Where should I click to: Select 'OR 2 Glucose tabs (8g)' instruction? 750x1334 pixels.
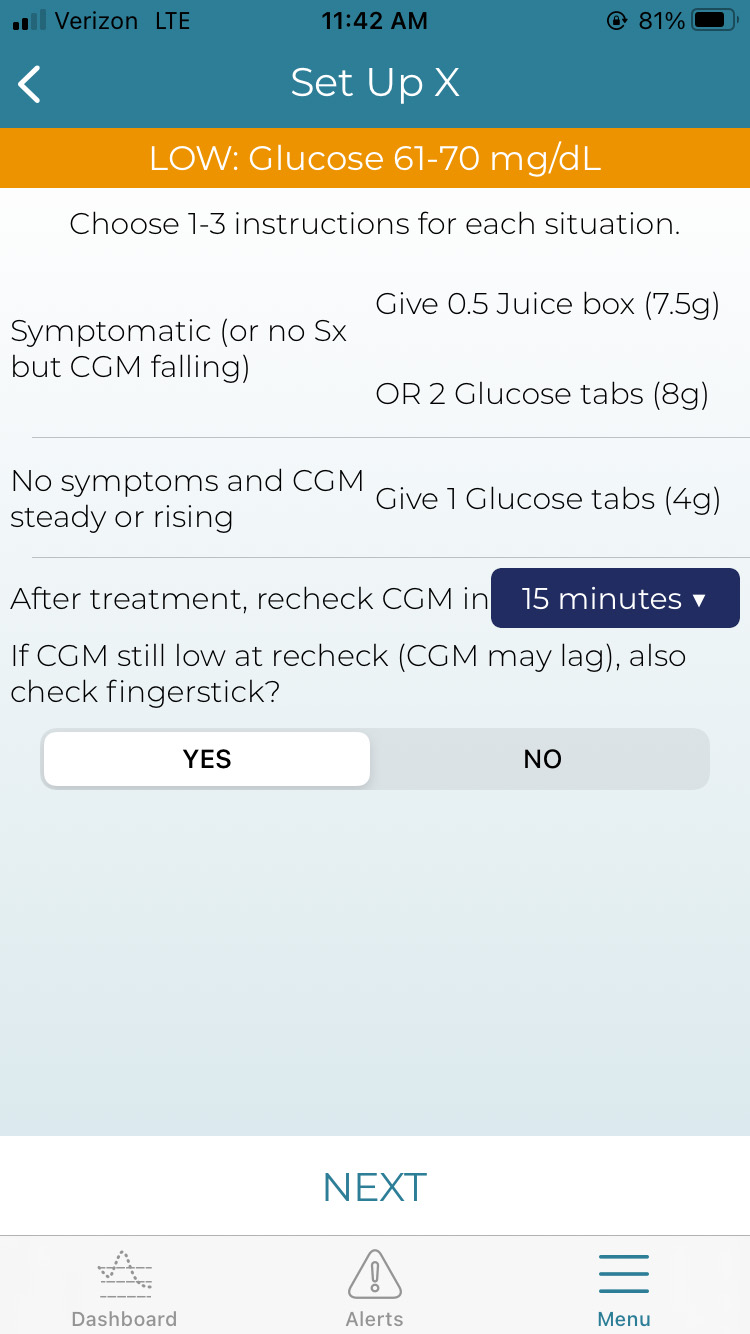tap(542, 394)
